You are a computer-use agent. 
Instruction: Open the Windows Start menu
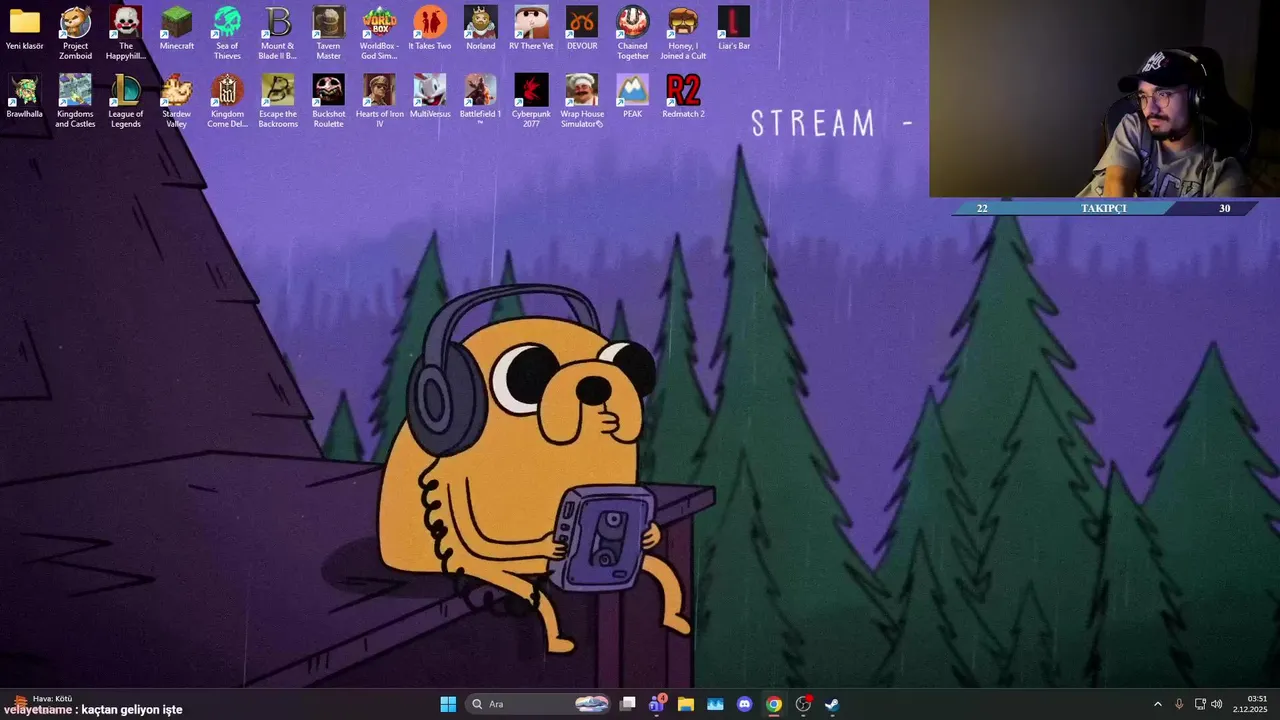click(448, 704)
